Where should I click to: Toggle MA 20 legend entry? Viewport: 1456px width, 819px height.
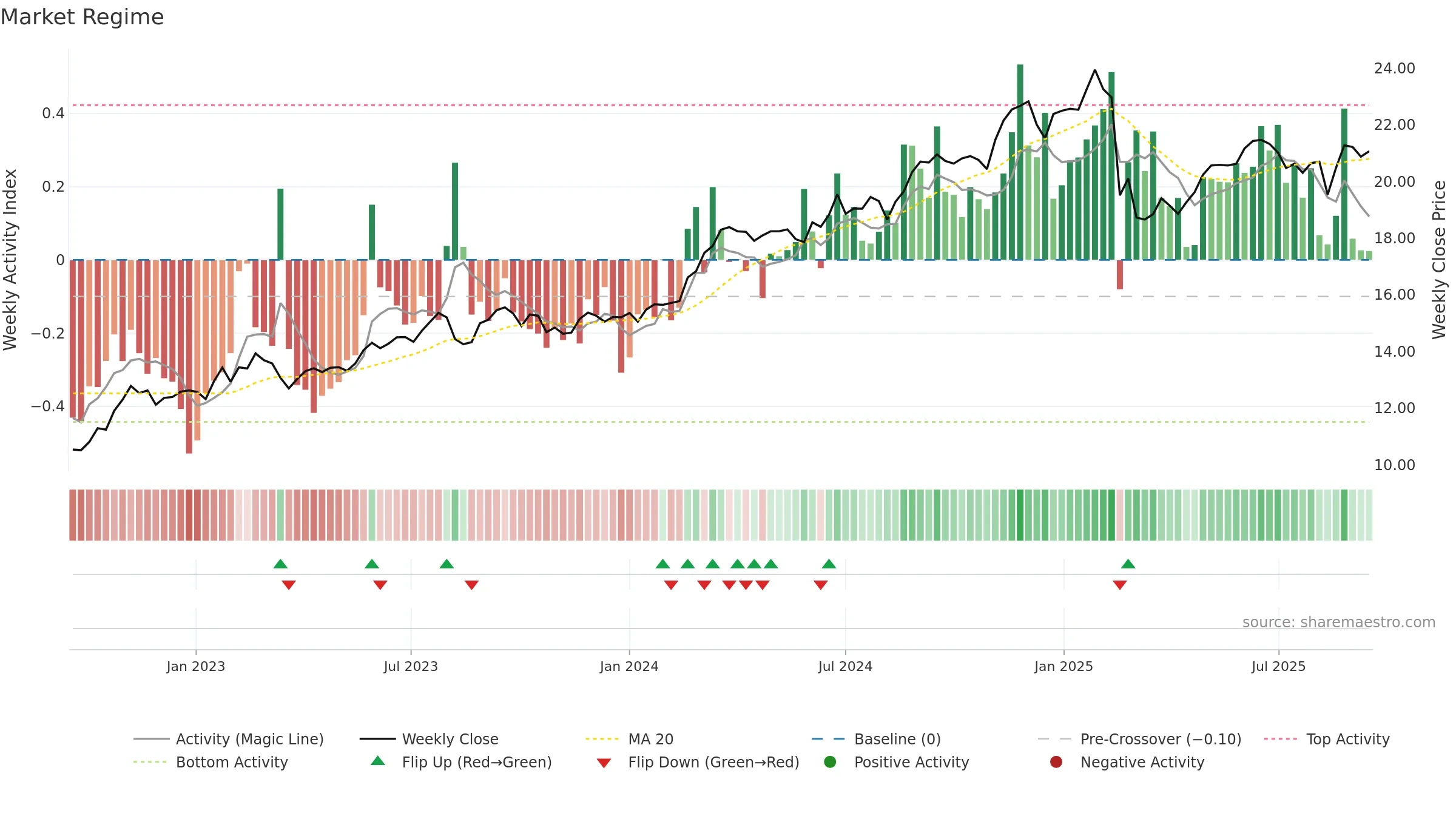[x=629, y=739]
